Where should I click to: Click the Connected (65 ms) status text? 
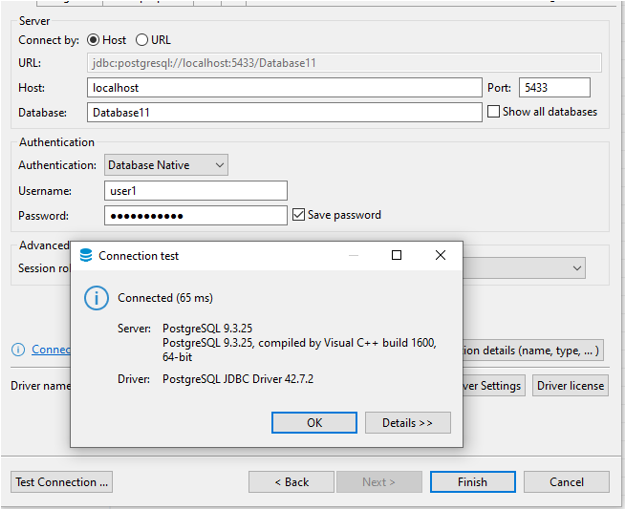[x=165, y=298]
